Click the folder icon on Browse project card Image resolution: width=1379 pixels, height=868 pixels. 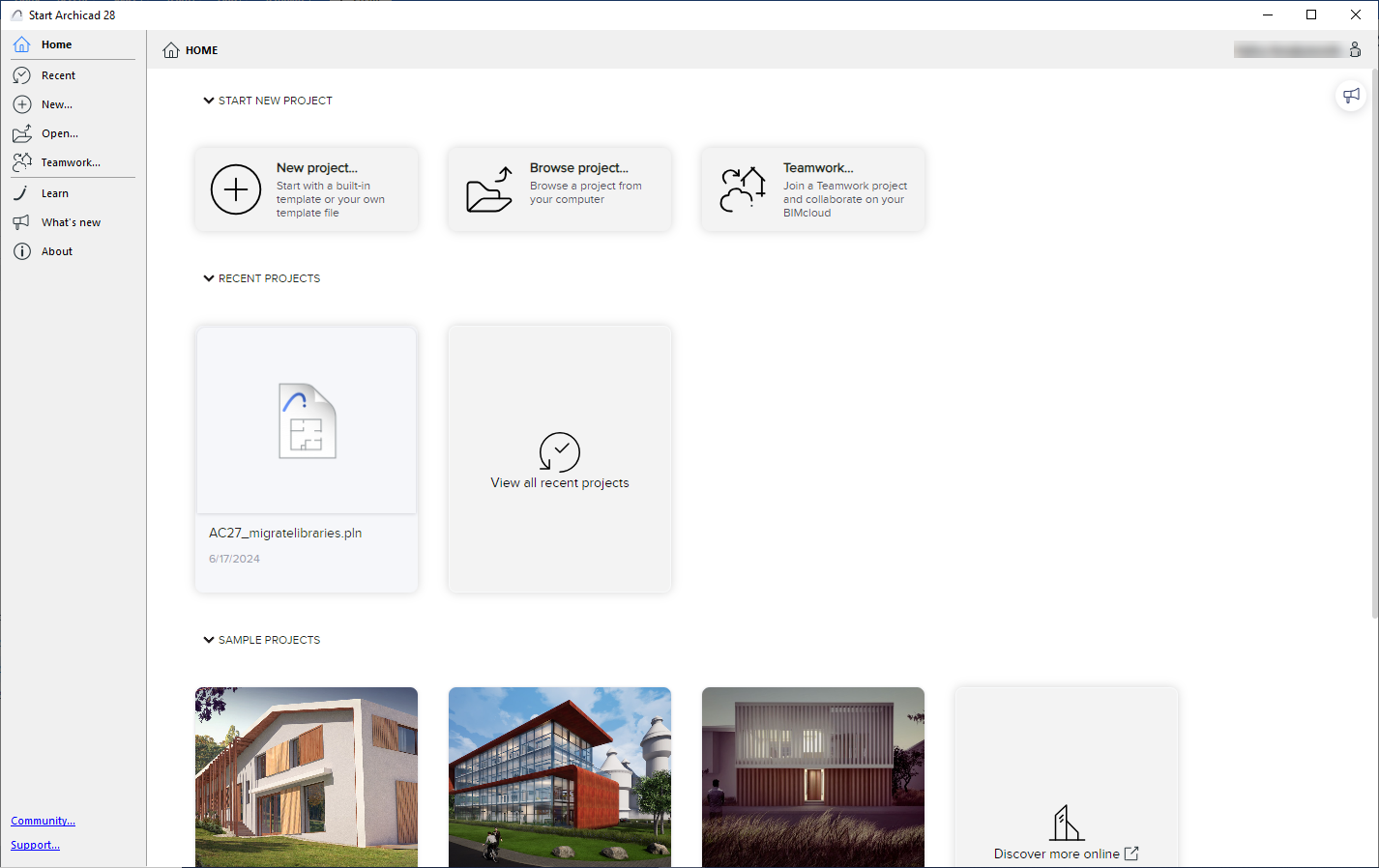489,189
